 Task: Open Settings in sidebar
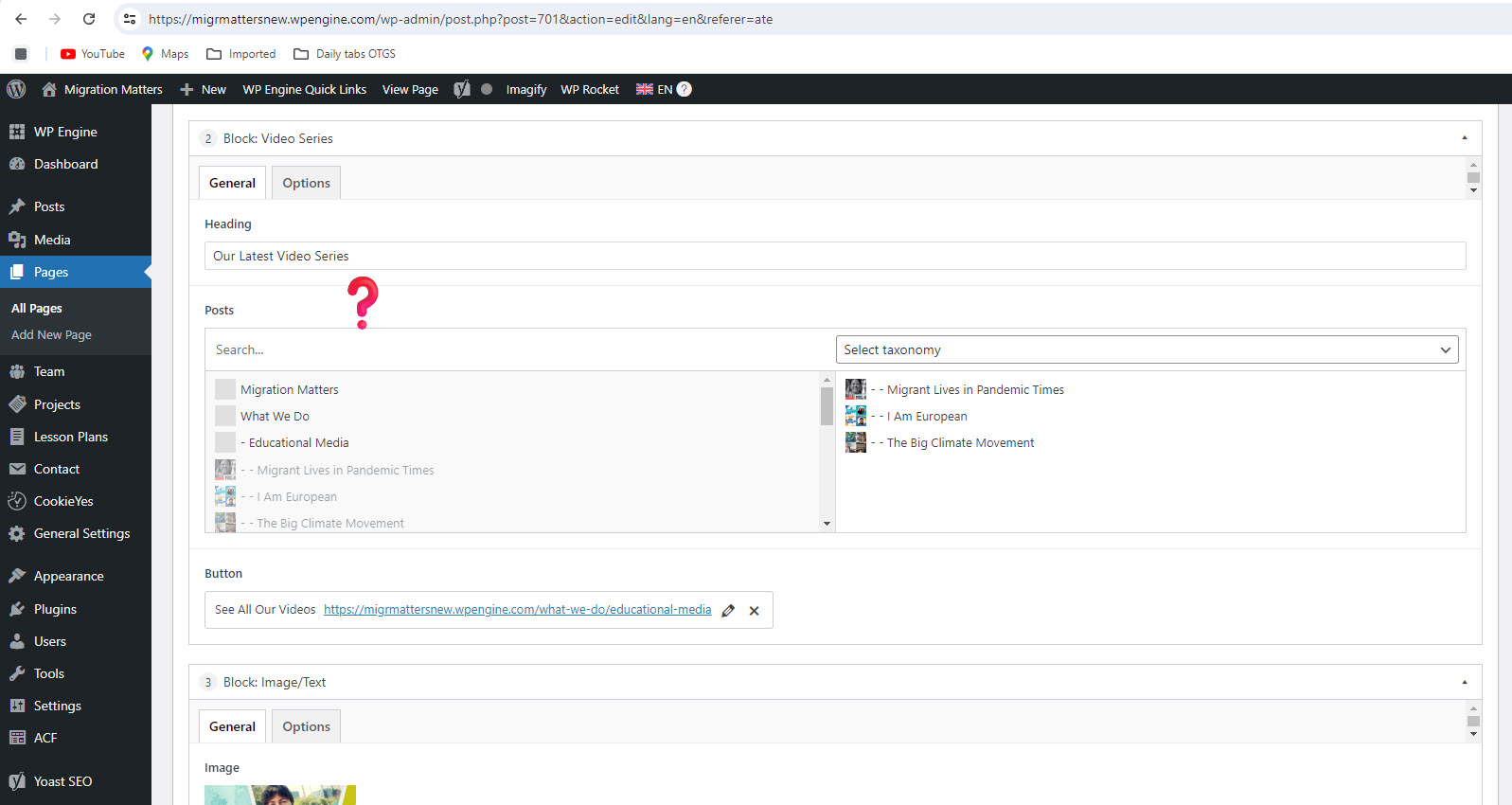76,706
